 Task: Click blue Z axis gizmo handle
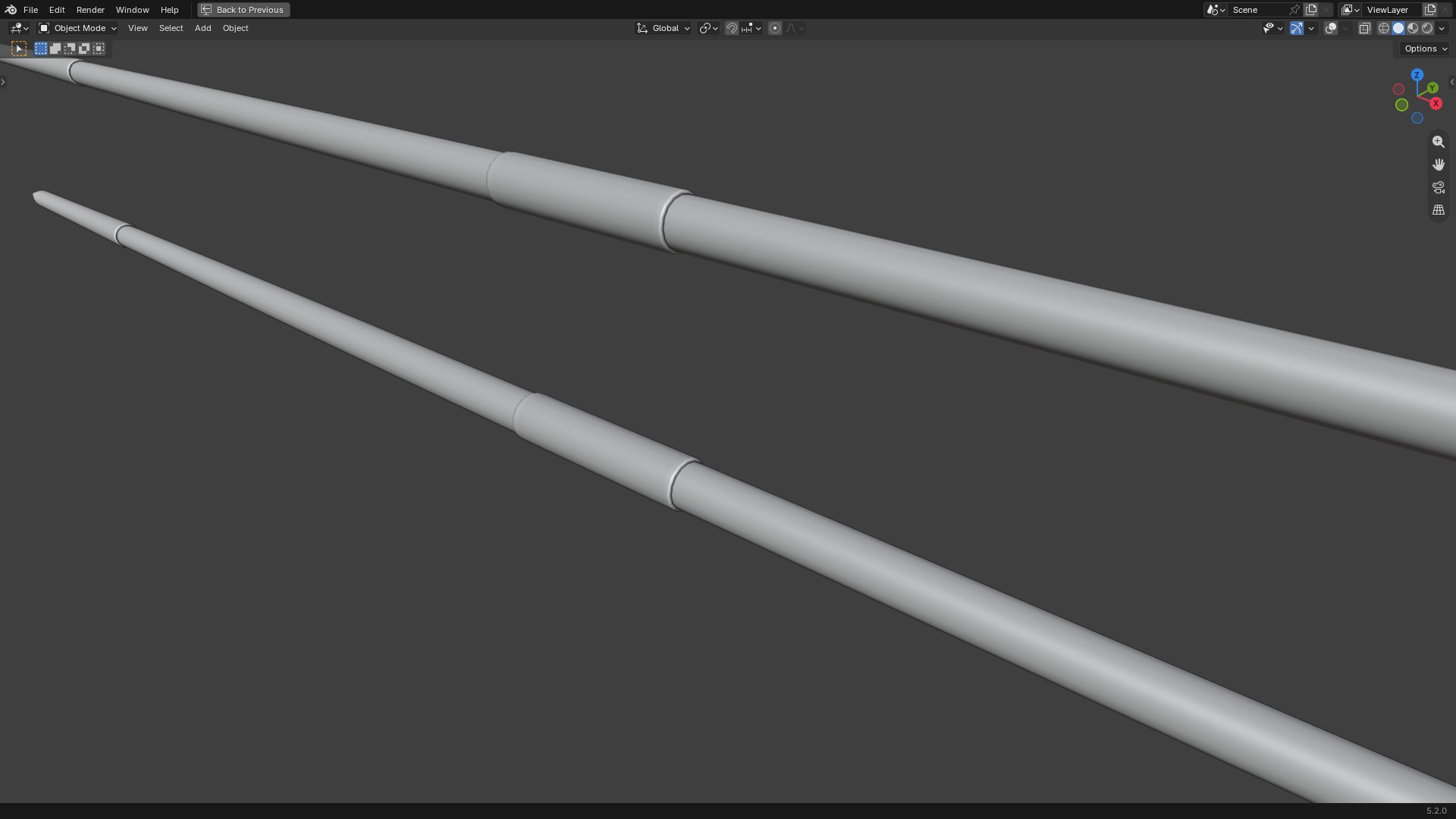pos(1417,75)
